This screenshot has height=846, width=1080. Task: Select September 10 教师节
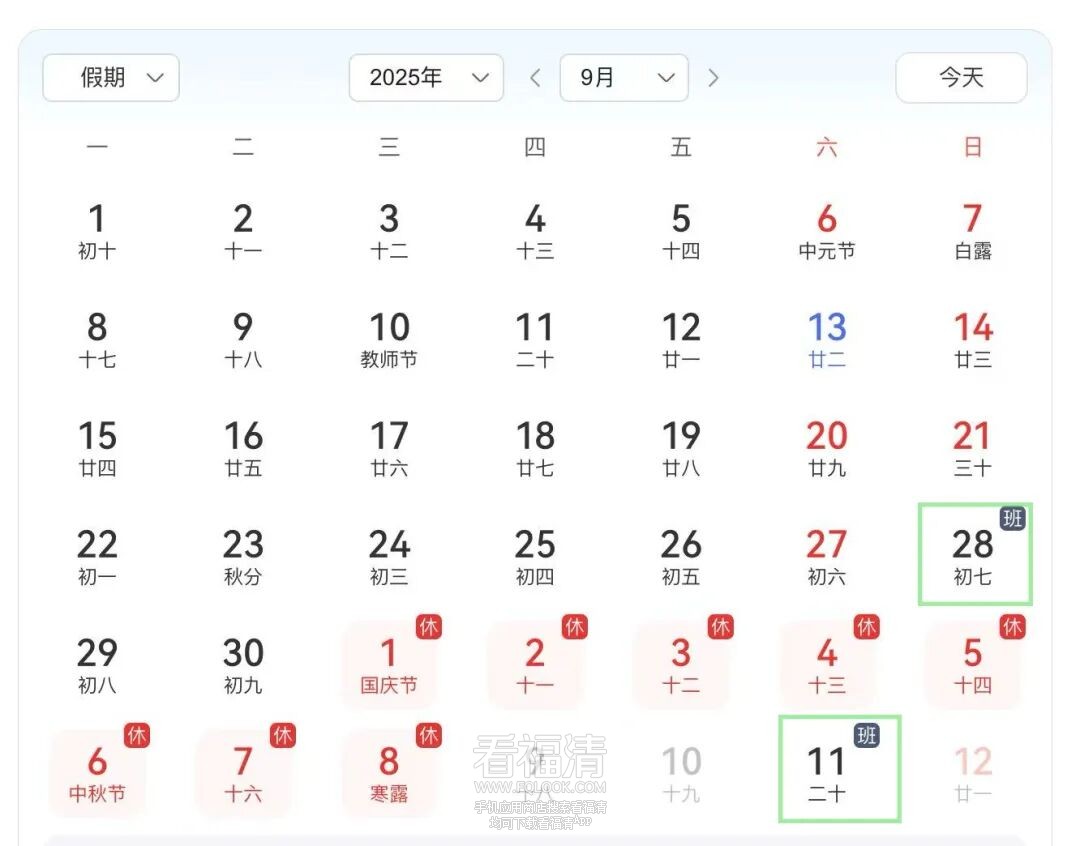(x=389, y=339)
